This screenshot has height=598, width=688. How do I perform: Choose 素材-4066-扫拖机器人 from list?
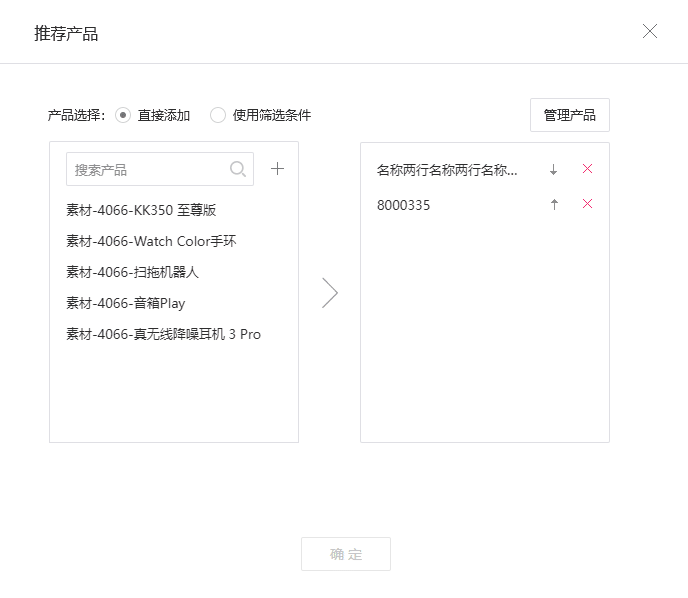tap(133, 272)
